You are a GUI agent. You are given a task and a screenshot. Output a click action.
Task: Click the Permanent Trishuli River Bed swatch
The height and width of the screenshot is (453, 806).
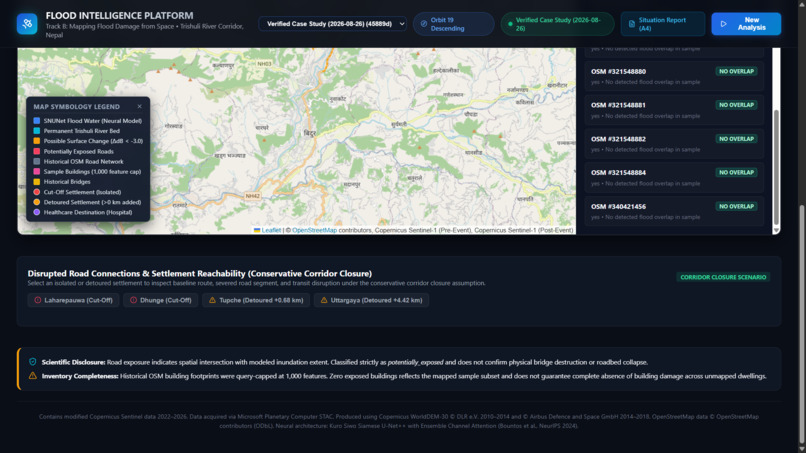pos(36,131)
